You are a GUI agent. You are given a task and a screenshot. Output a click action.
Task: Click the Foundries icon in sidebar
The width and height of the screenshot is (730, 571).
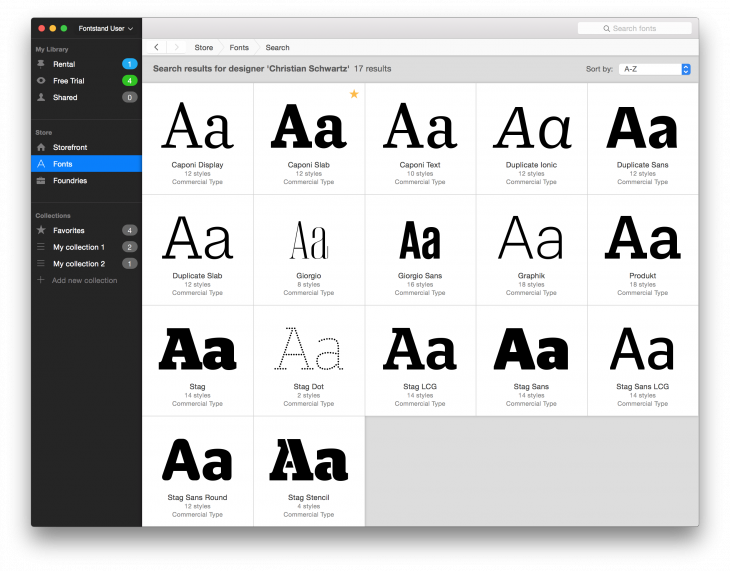[41, 181]
